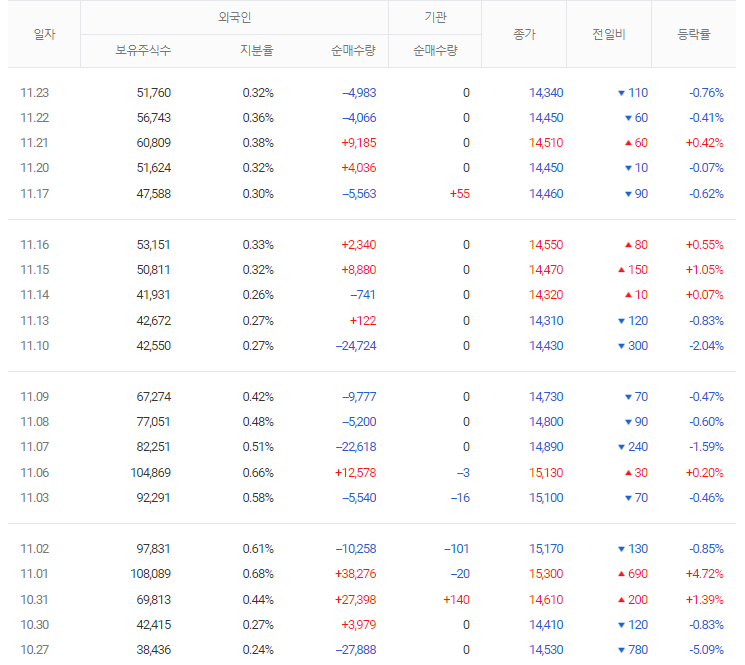This screenshot has width=745, height=665.
Task: Select the 11.13 date cell
Action: pyautogui.click(x=35, y=321)
